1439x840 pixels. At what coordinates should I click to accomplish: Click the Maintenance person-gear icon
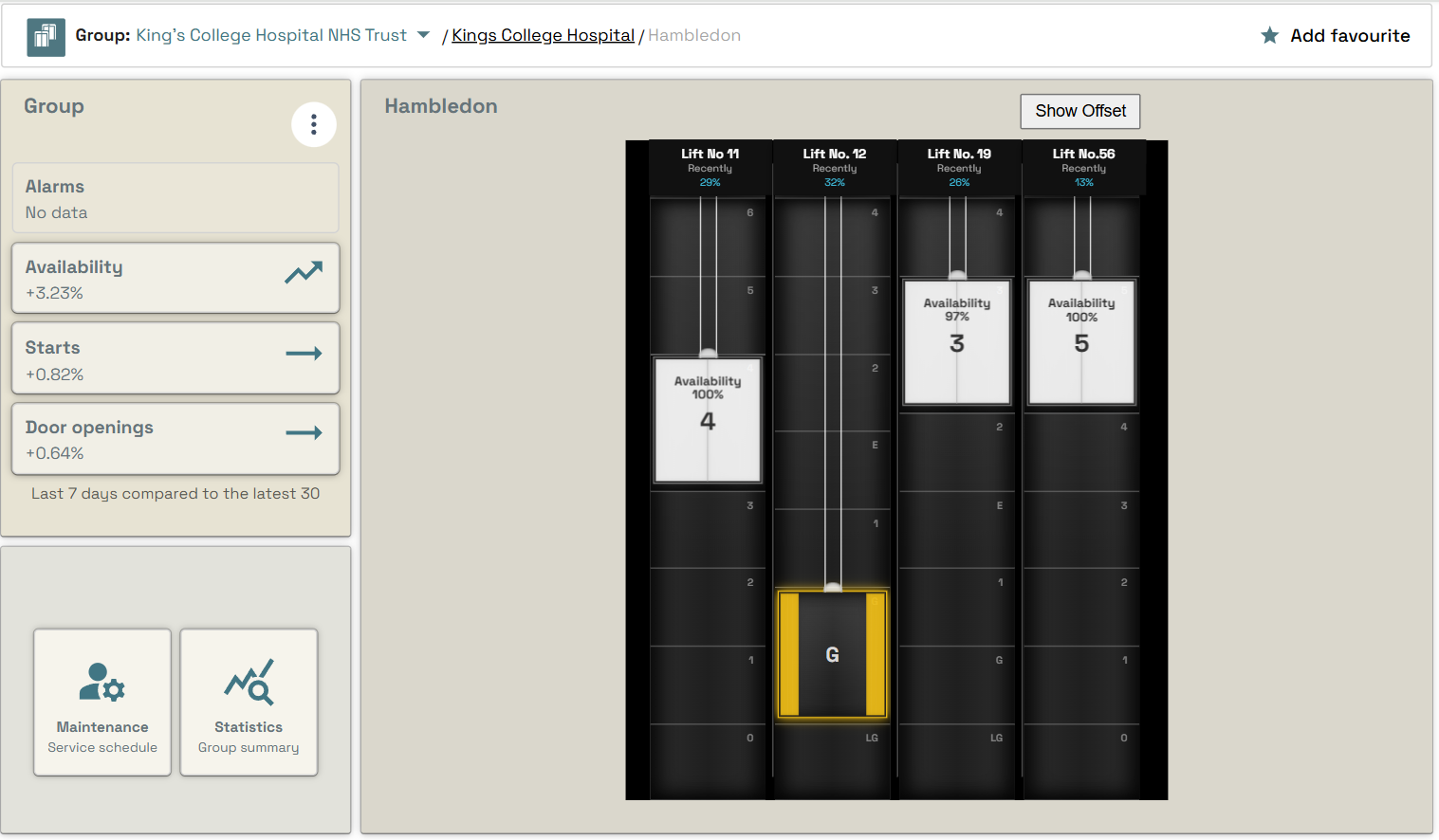[x=102, y=682]
